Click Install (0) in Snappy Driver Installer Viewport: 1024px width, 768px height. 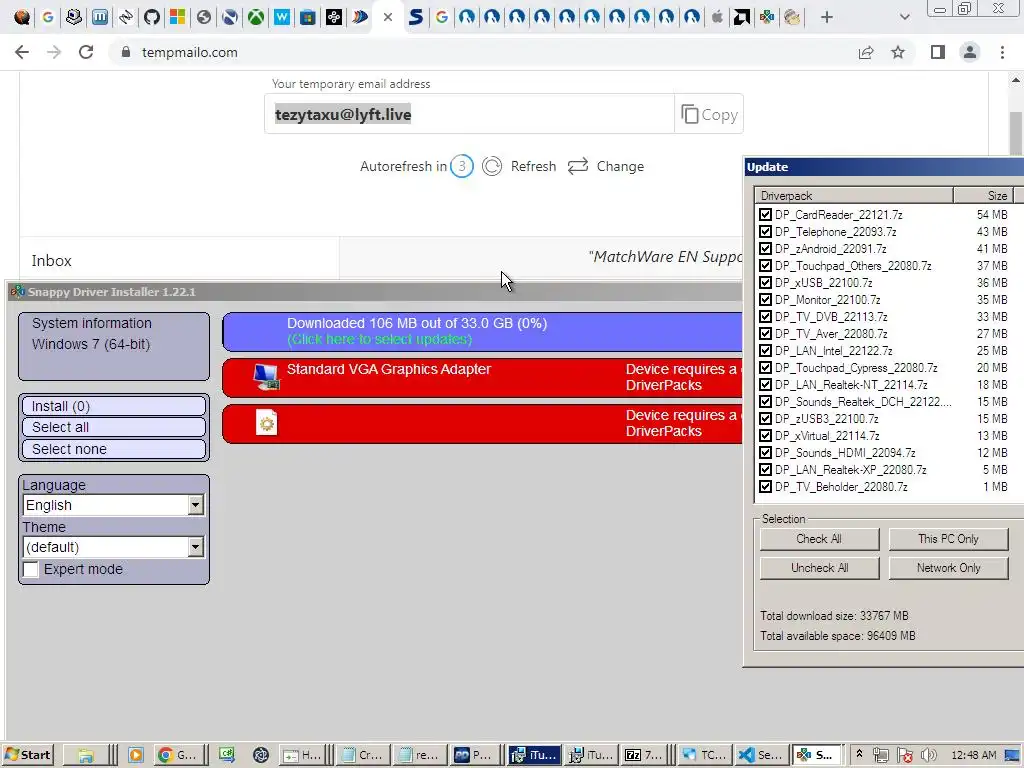pos(114,406)
